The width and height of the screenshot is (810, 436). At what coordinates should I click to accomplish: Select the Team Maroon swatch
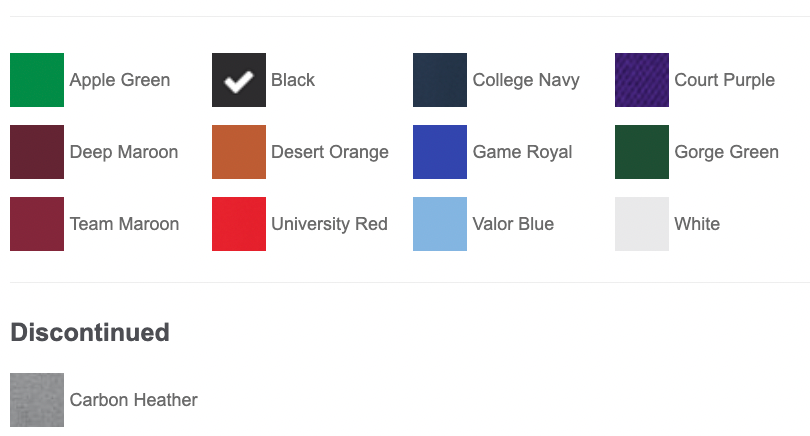37,224
